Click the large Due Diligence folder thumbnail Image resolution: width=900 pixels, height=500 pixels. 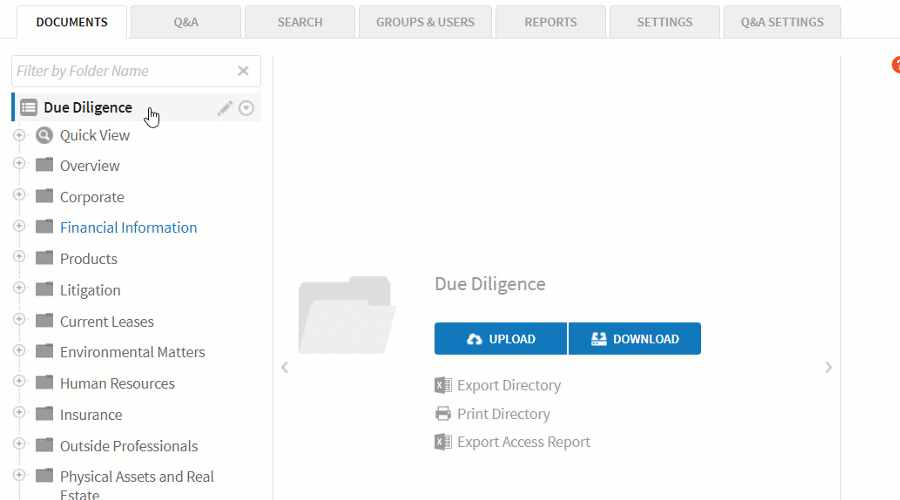click(345, 314)
